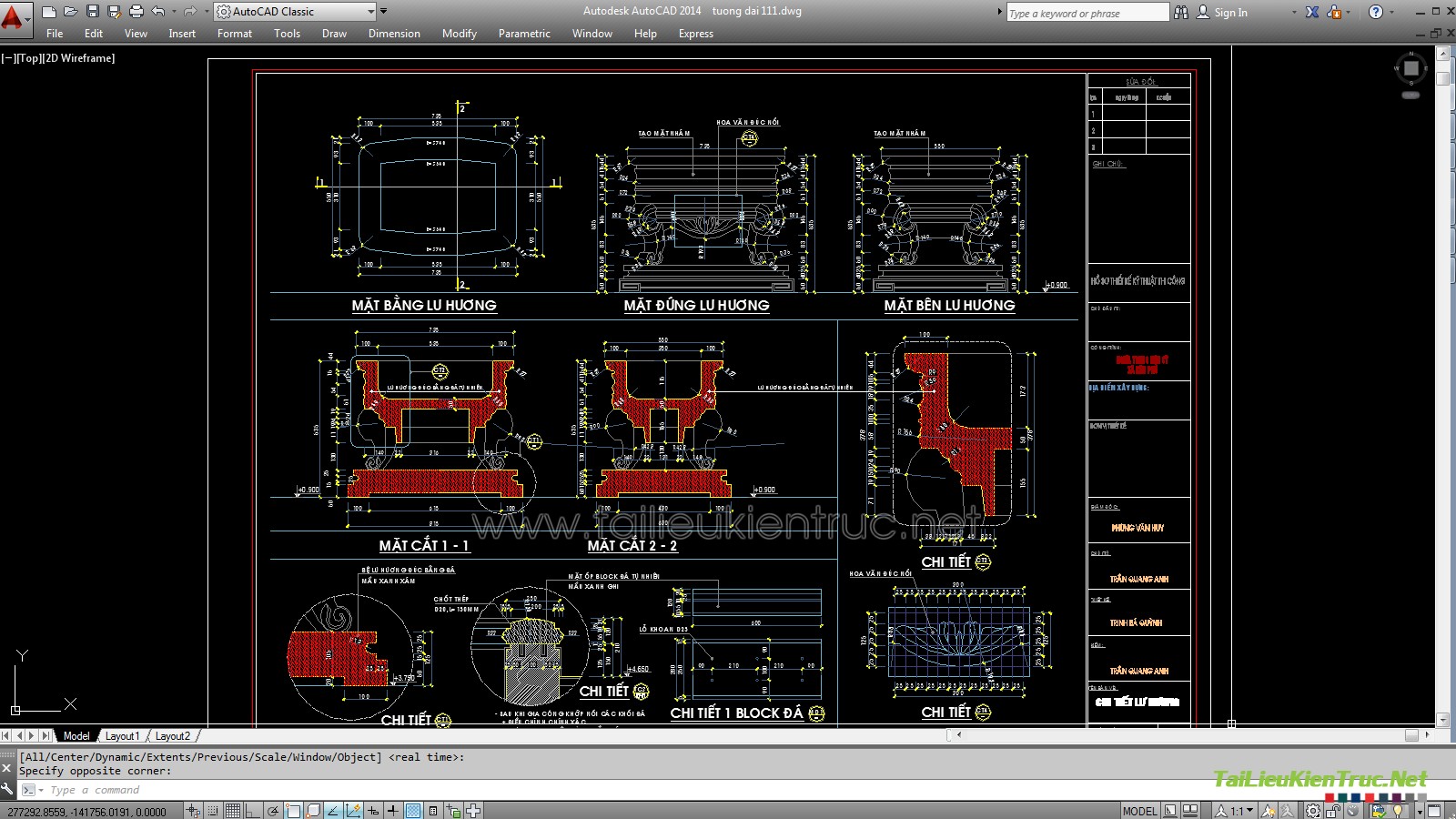Screen dimensions: 1456x819
Task: Open the View menu
Action: click(136, 34)
